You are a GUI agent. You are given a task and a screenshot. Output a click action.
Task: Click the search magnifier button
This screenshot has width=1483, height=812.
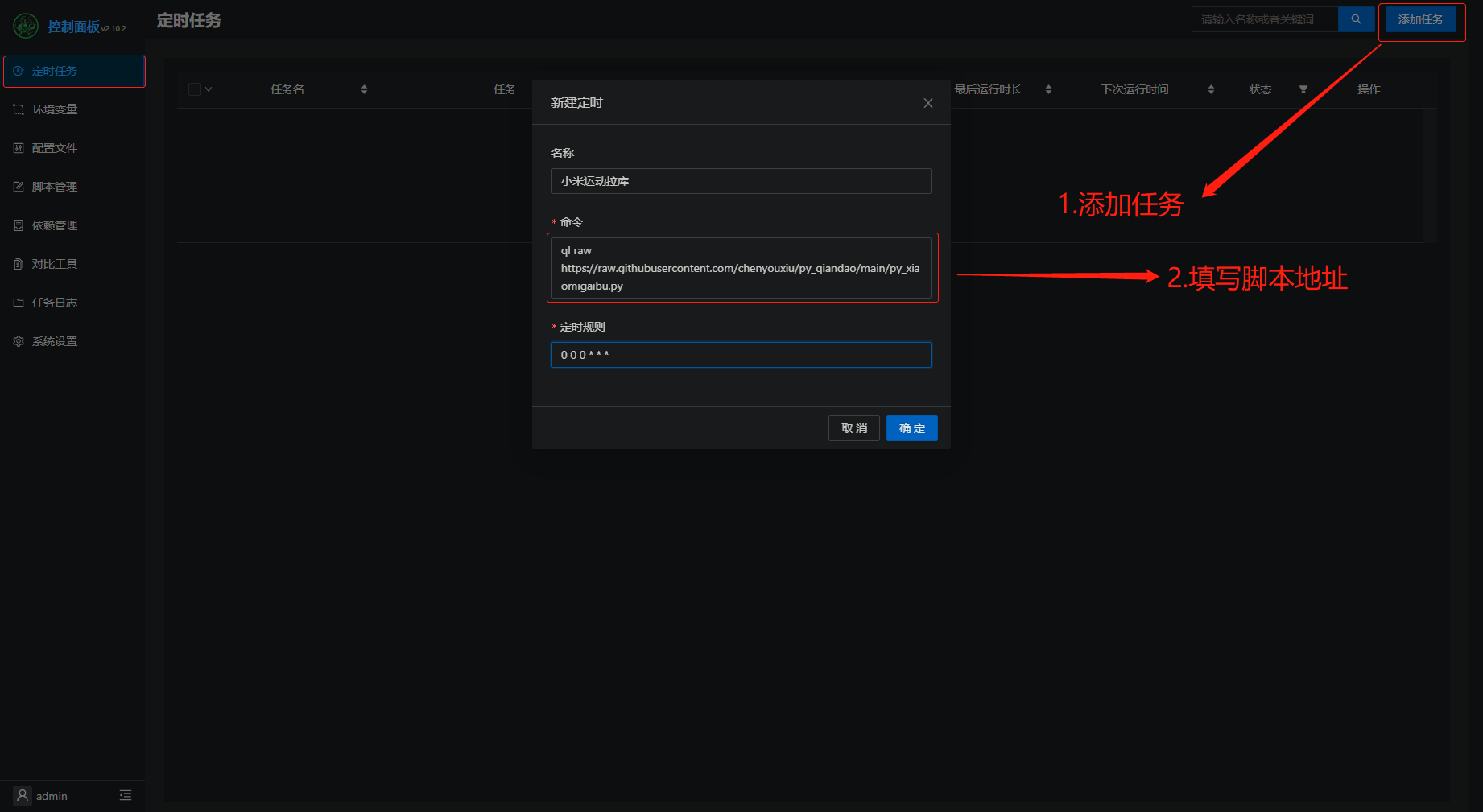[x=1357, y=19]
